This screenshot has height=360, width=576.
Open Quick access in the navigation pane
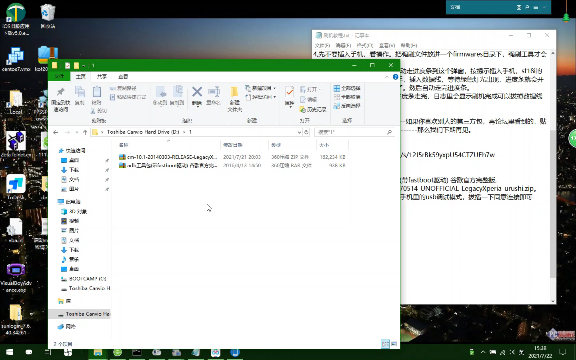[x=72, y=151]
